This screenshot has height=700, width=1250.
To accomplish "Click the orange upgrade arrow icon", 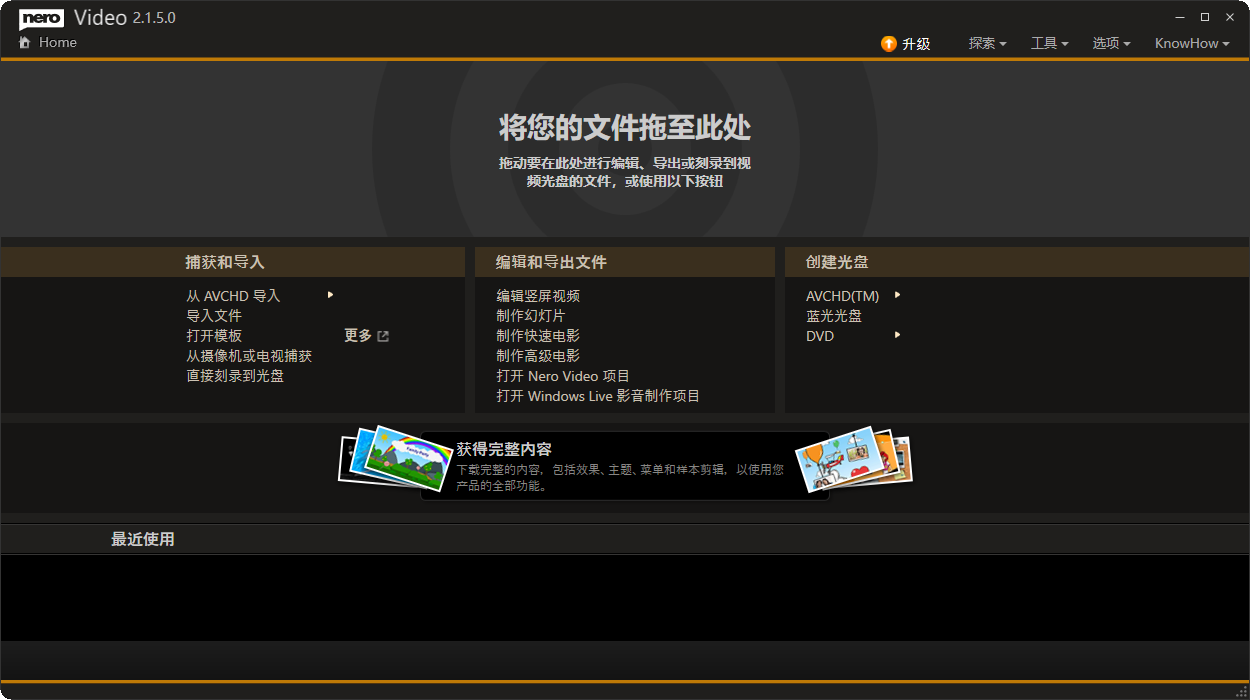I will [x=888, y=43].
